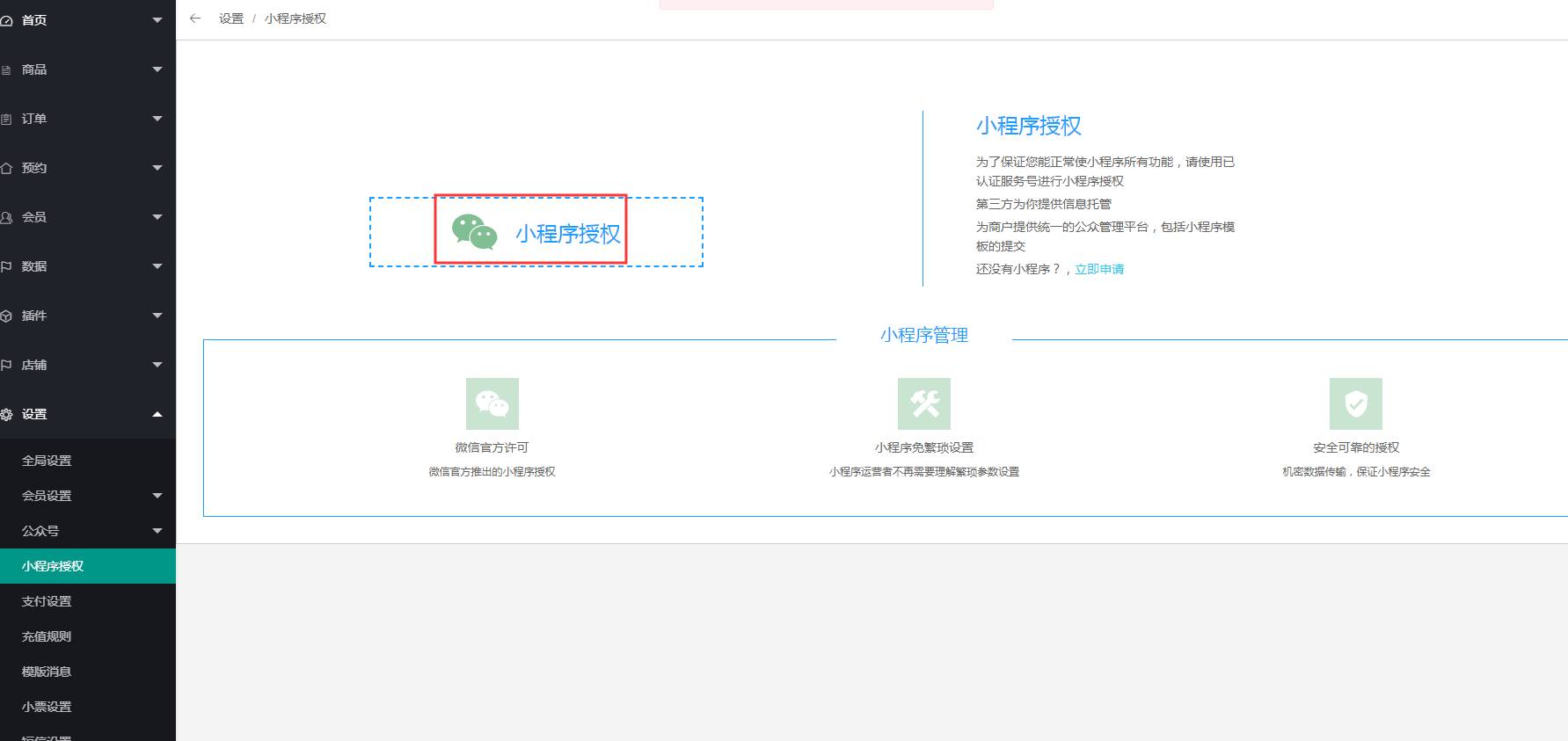This screenshot has height=741, width=1568.
Task: Expand the 数据 menu arrow
Action: pyautogui.click(x=157, y=266)
